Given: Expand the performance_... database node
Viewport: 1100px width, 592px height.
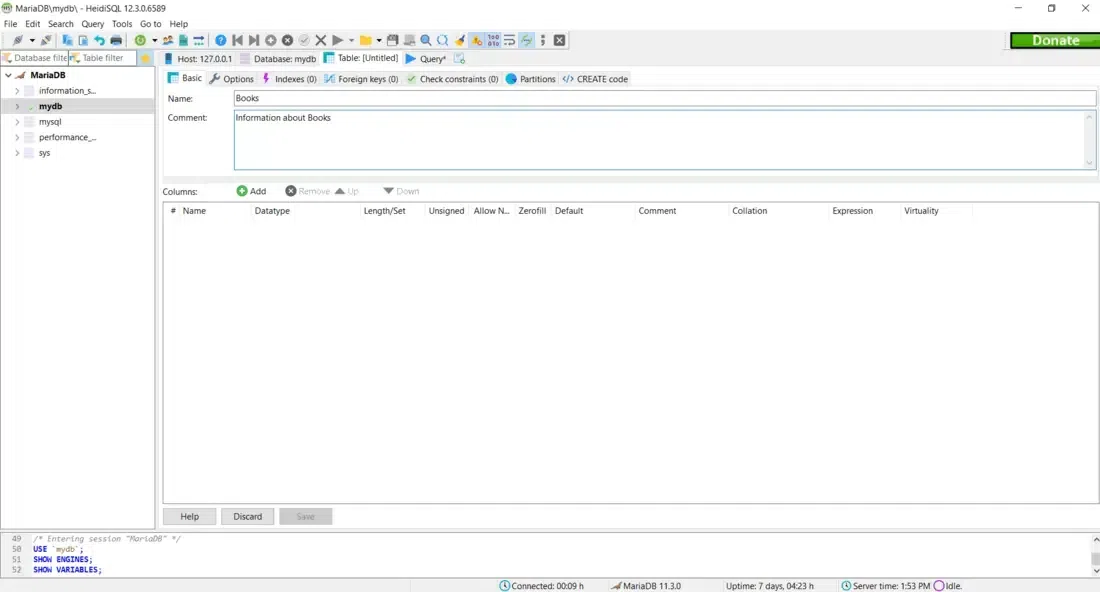Looking at the screenshot, I should [x=17, y=137].
